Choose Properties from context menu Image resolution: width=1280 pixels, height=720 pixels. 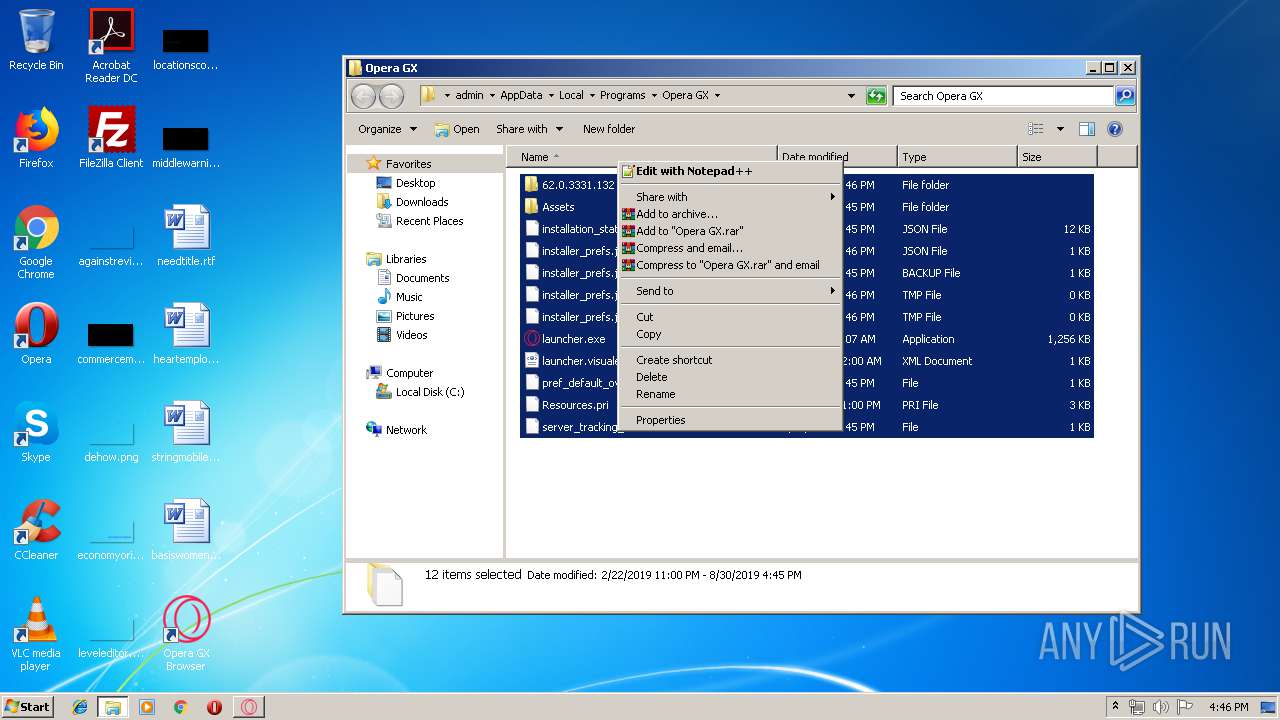click(x=728, y=420)
